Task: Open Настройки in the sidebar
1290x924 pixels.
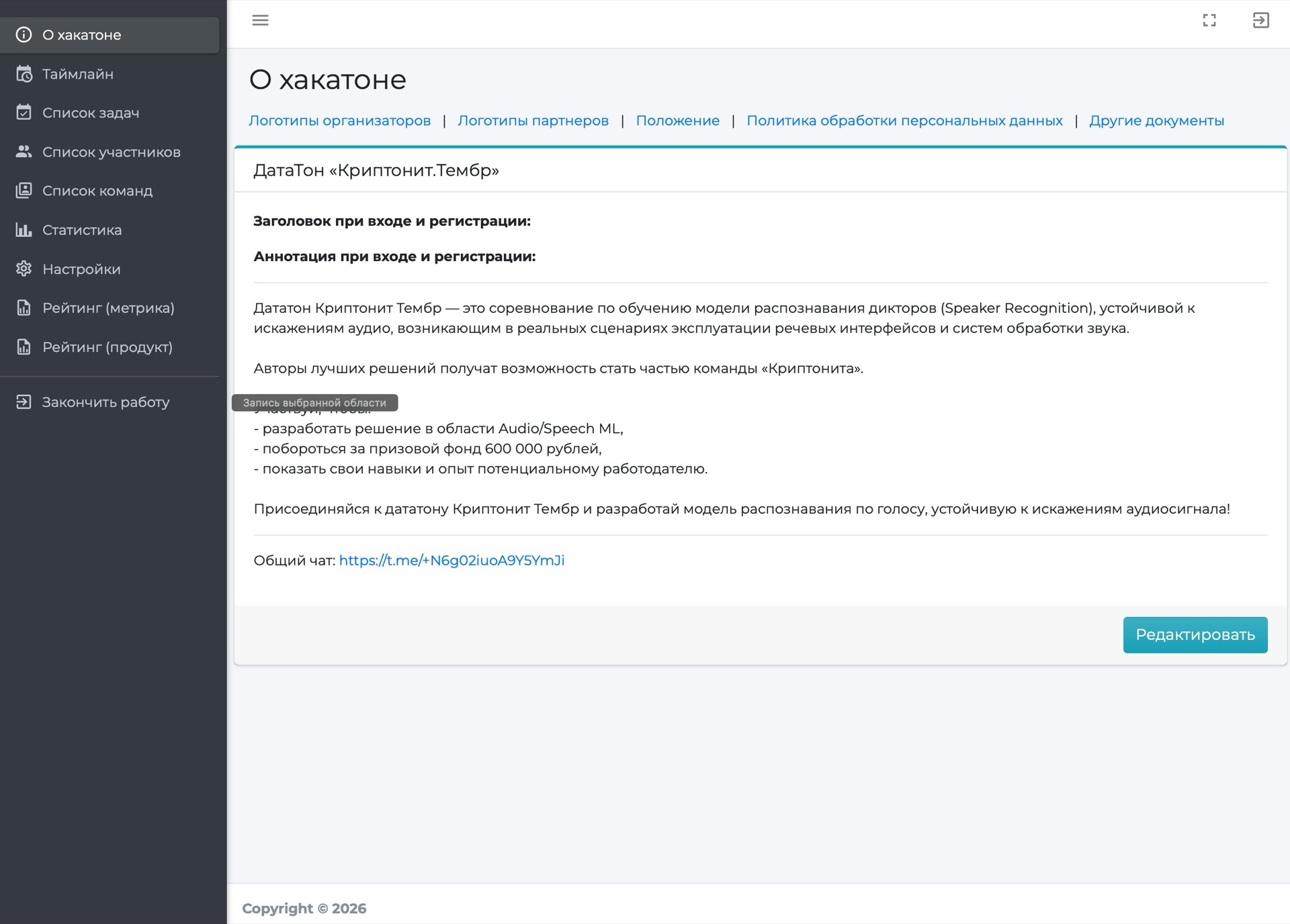Action: (x=110, y=269)
